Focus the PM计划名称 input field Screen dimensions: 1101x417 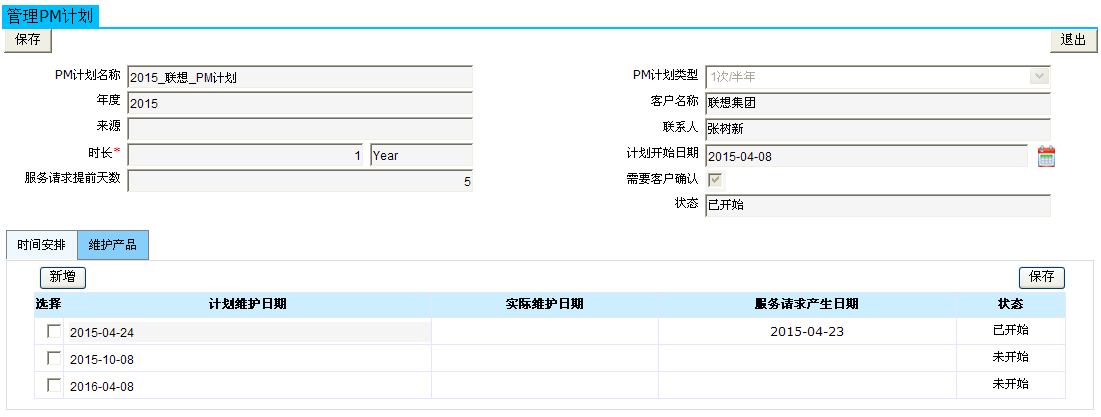[x=300, y=77]
